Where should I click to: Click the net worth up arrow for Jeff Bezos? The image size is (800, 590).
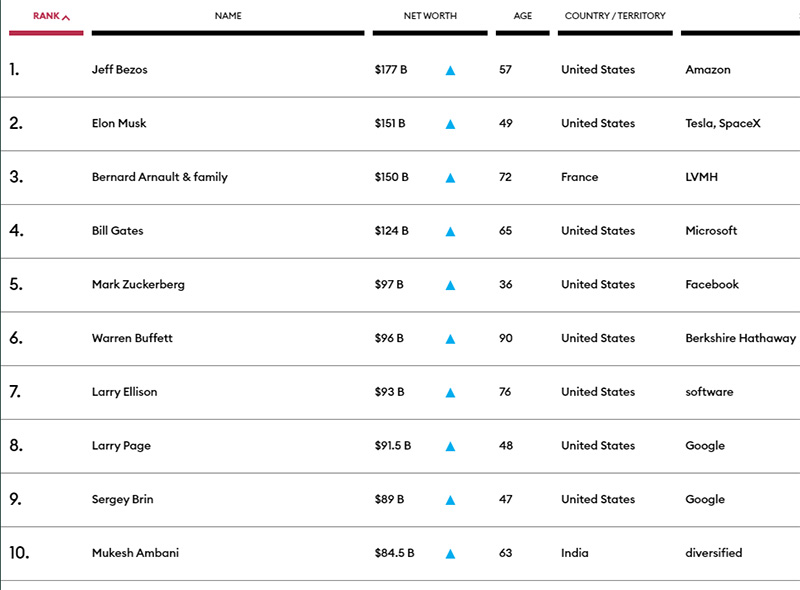point(450,70)
